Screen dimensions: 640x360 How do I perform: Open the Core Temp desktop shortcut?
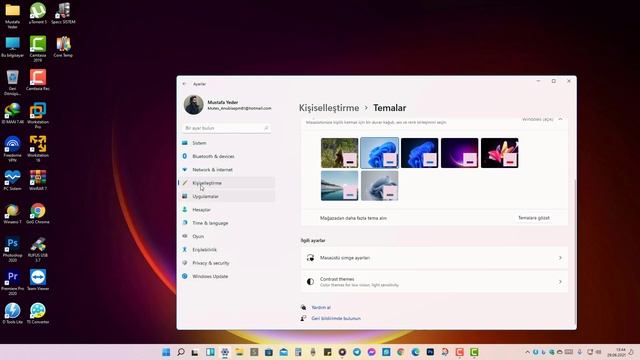(63, 47)
